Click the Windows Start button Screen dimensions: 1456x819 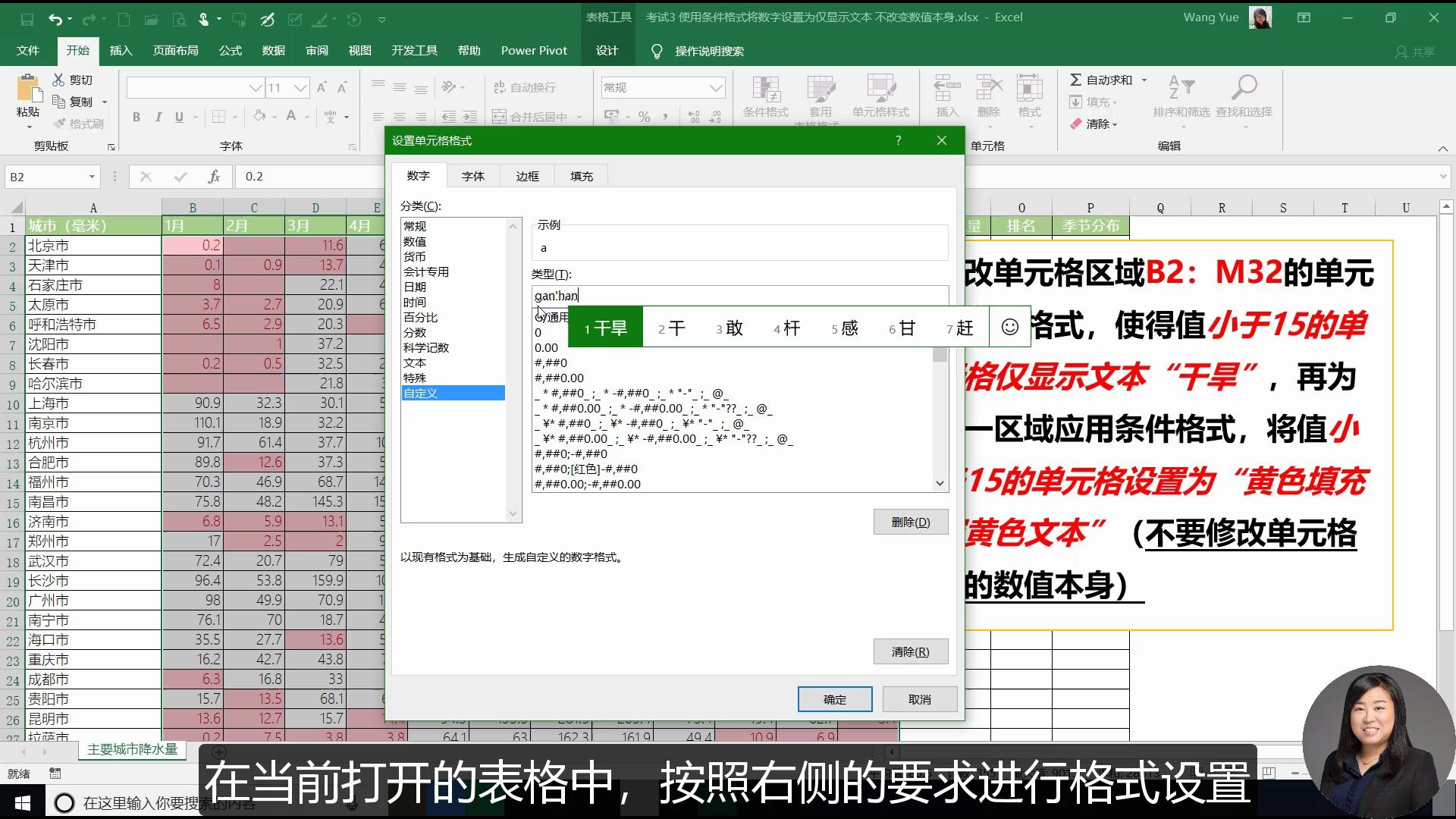[22, 802]
